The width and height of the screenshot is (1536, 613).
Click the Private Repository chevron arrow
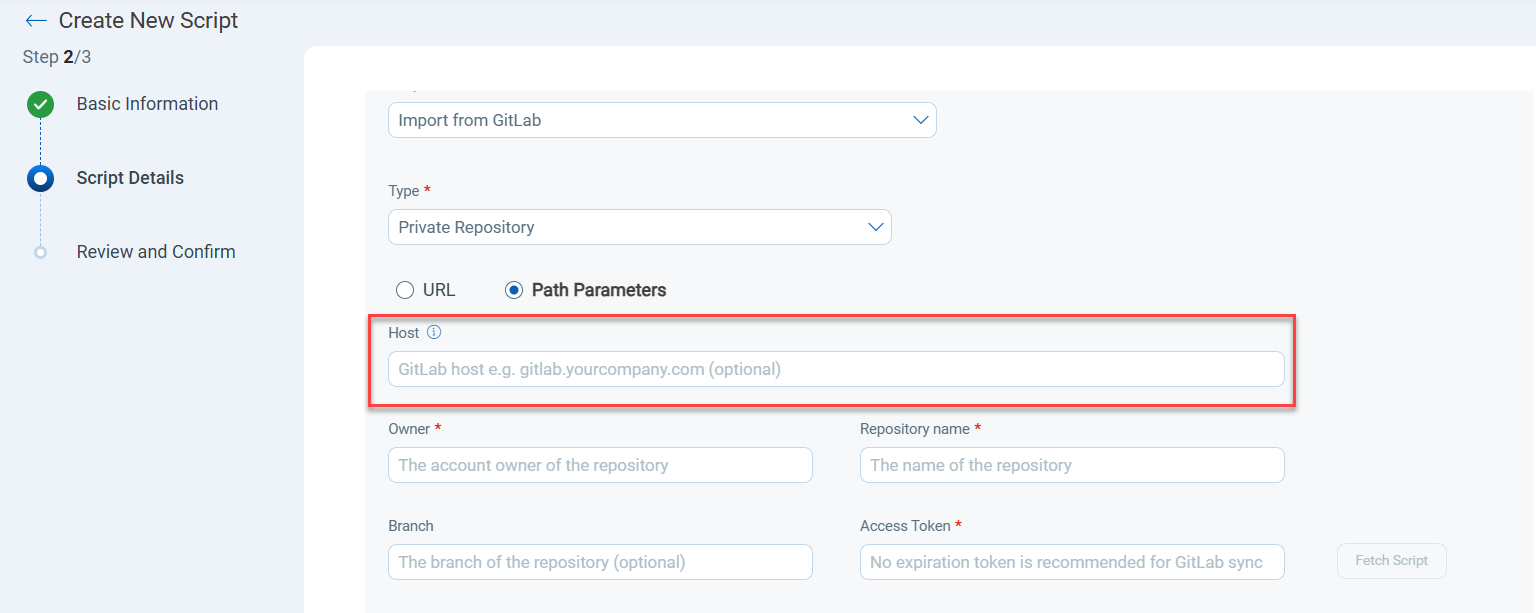(876, 227)
